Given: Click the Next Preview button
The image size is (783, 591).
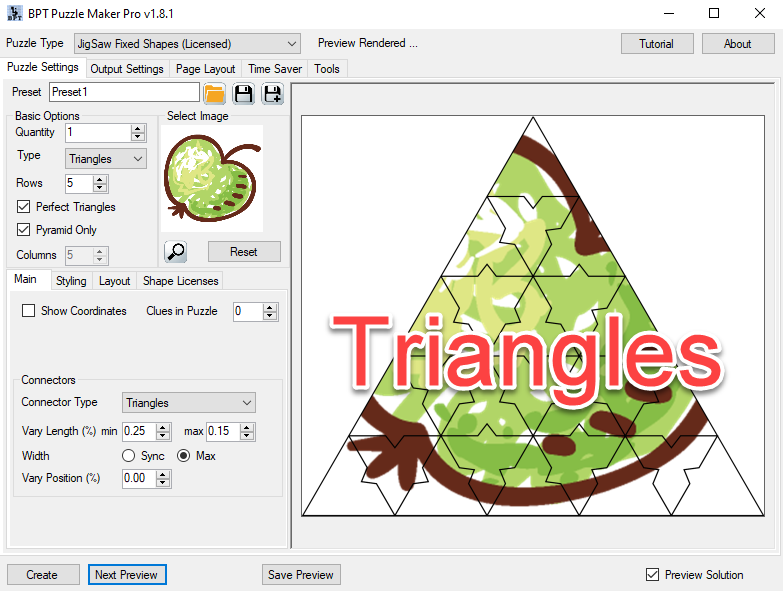Looking at the screenshot, I should 126,575.
